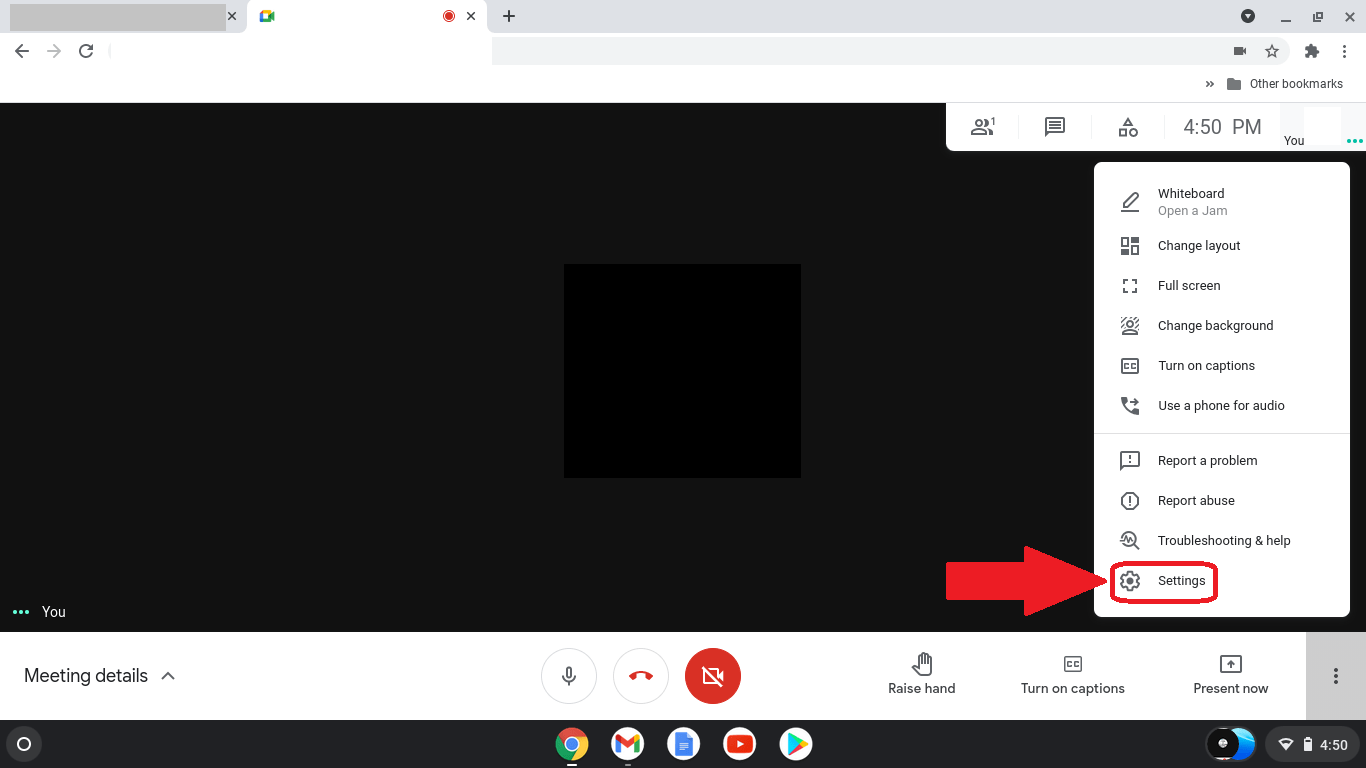Choose Change background in the menu
Image resolution: width=1366 pixels, height=768 pixels.
1222,326
